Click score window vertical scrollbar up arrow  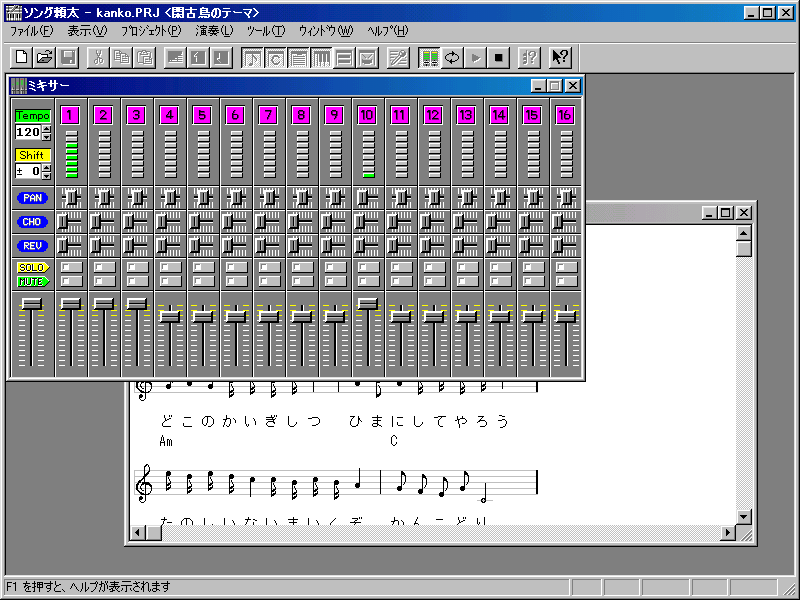click(x=744, y=233)
